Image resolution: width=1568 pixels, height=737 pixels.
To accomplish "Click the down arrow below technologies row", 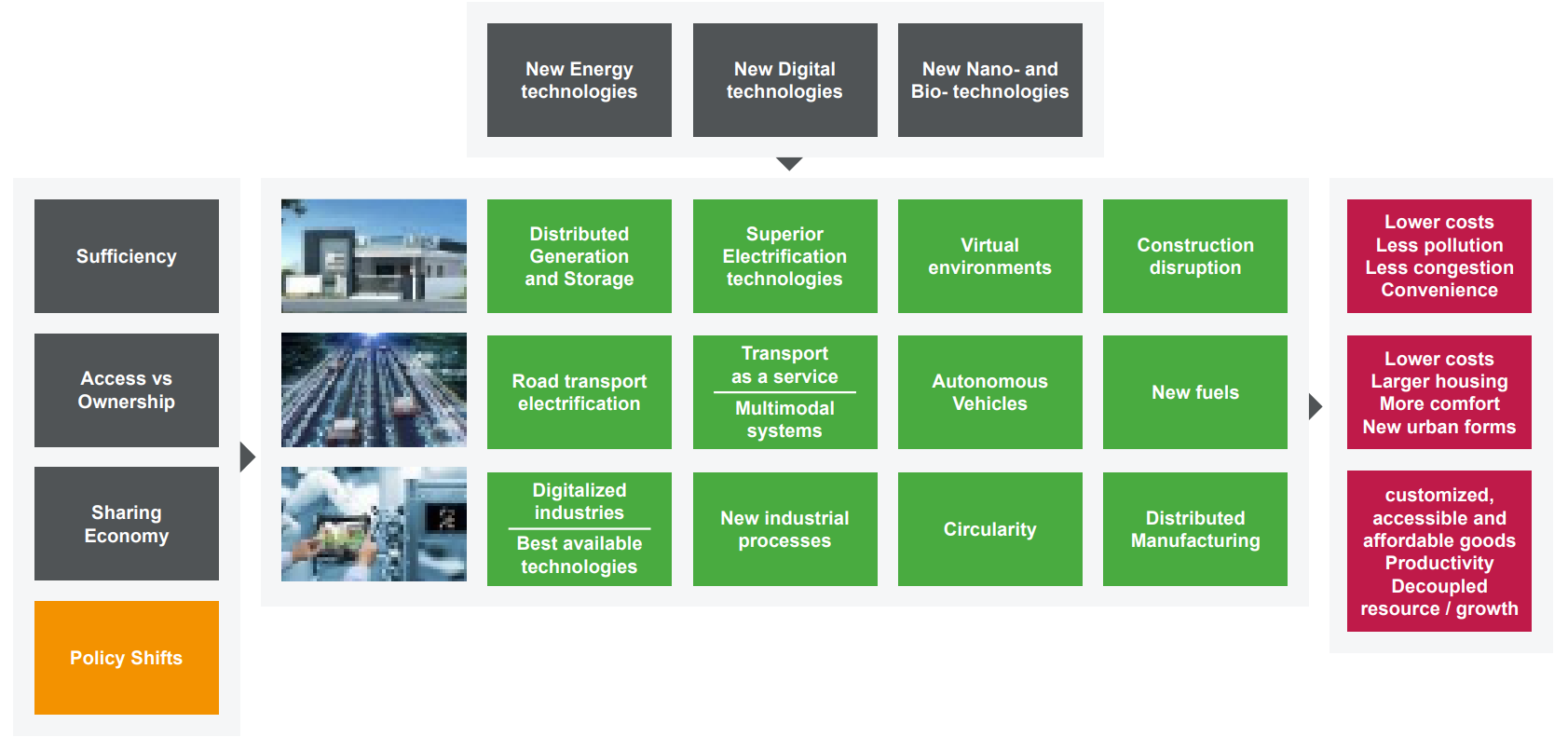I will [789, 164].
